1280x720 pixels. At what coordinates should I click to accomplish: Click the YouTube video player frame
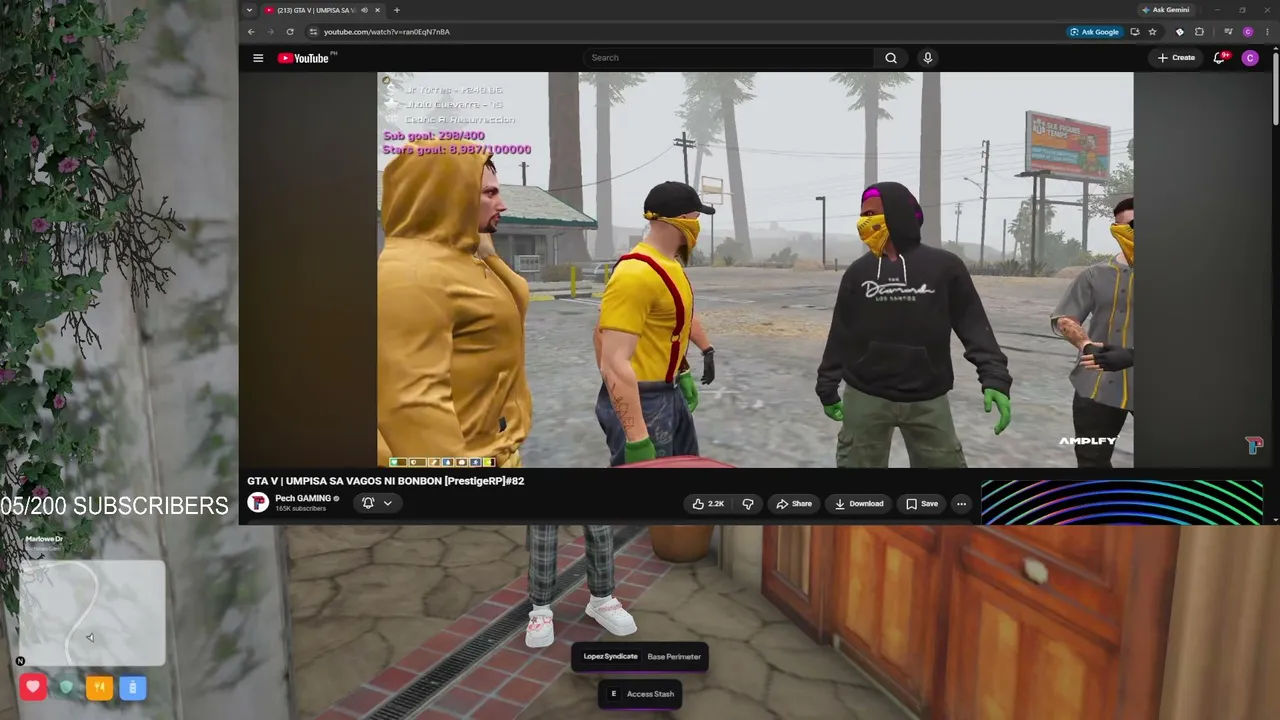[x=755, y=270]
